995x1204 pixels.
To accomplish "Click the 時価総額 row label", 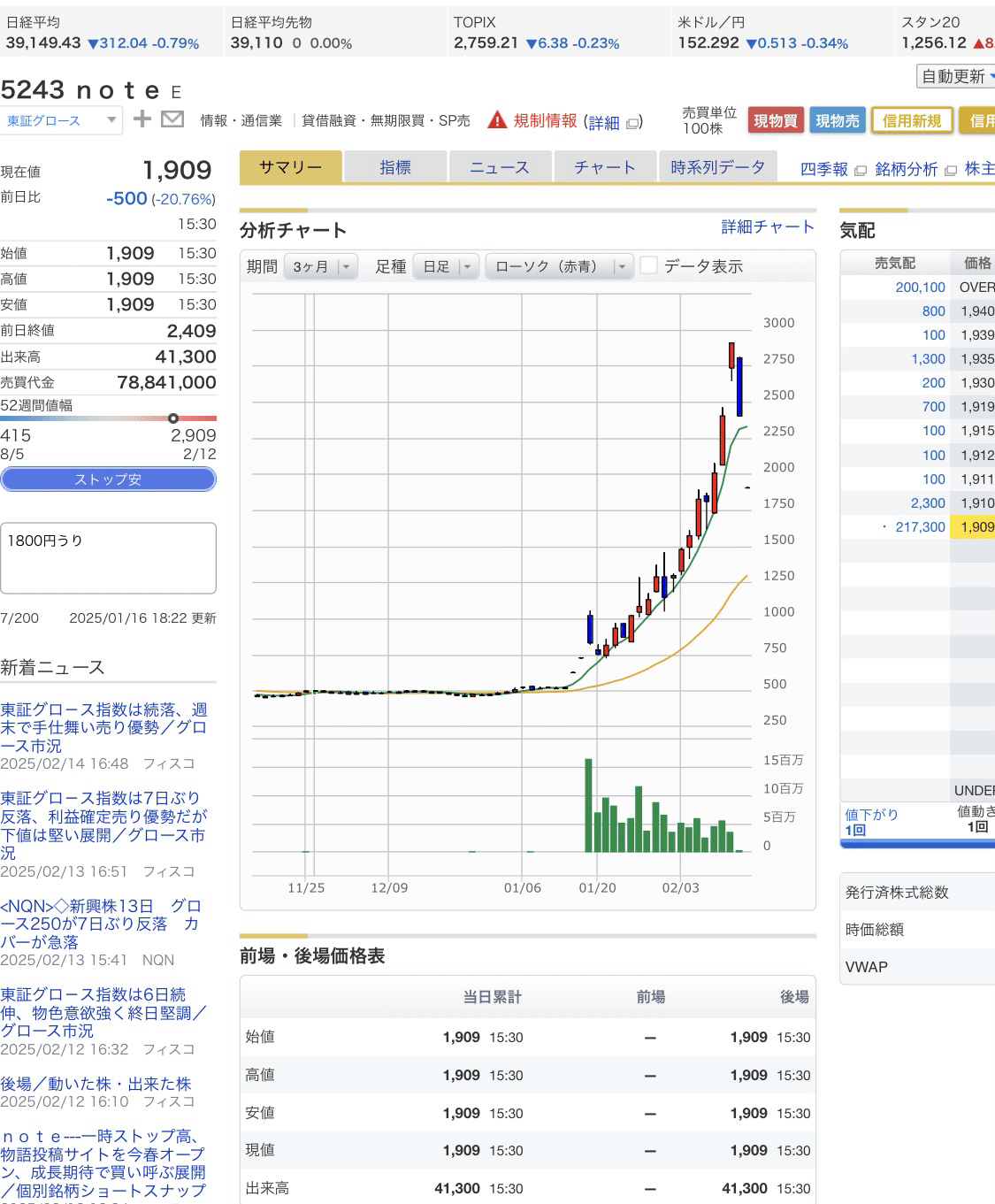I will coord(874,930).
